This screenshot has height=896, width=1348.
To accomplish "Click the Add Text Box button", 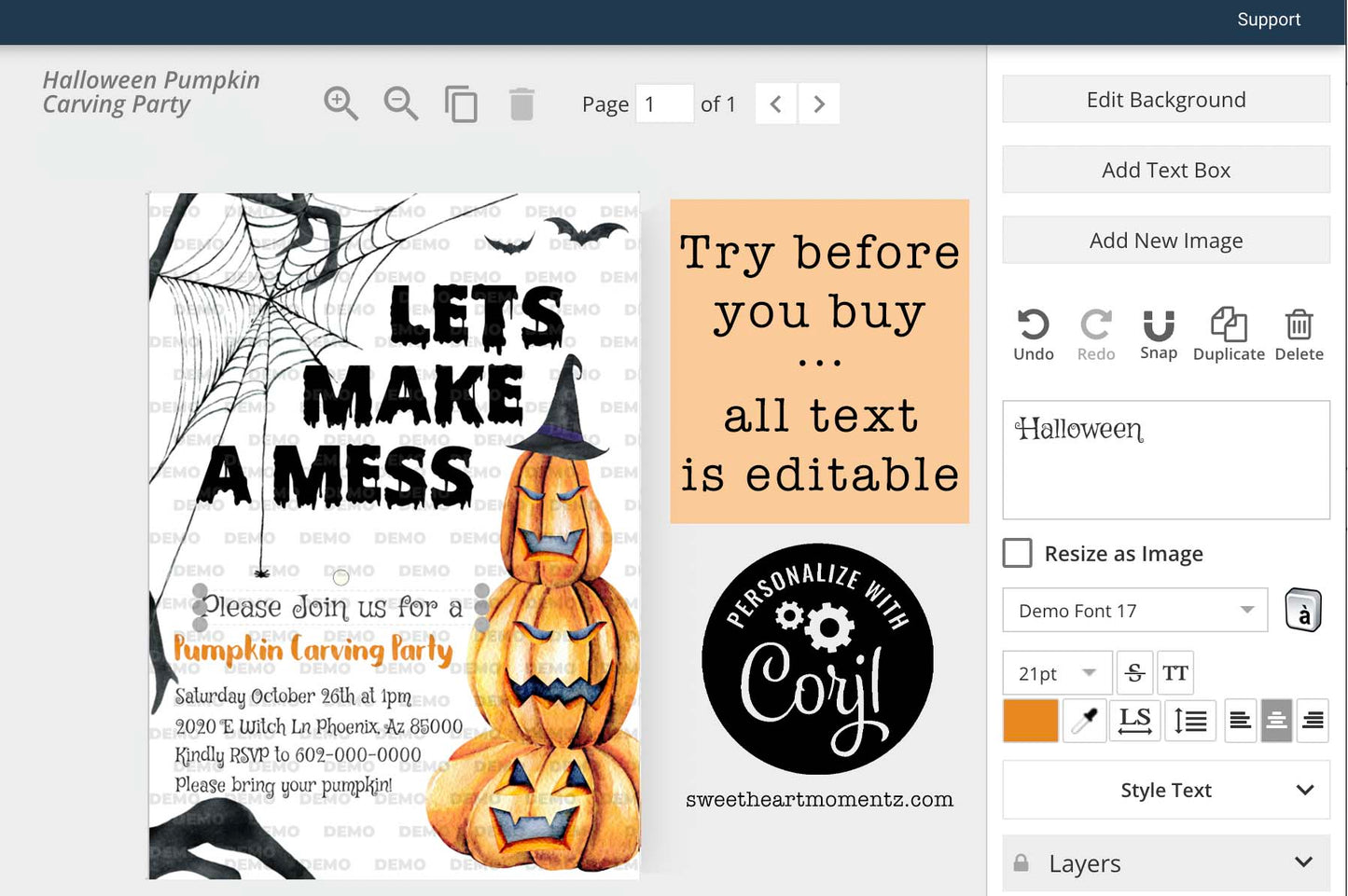I will pos(1165,170).
